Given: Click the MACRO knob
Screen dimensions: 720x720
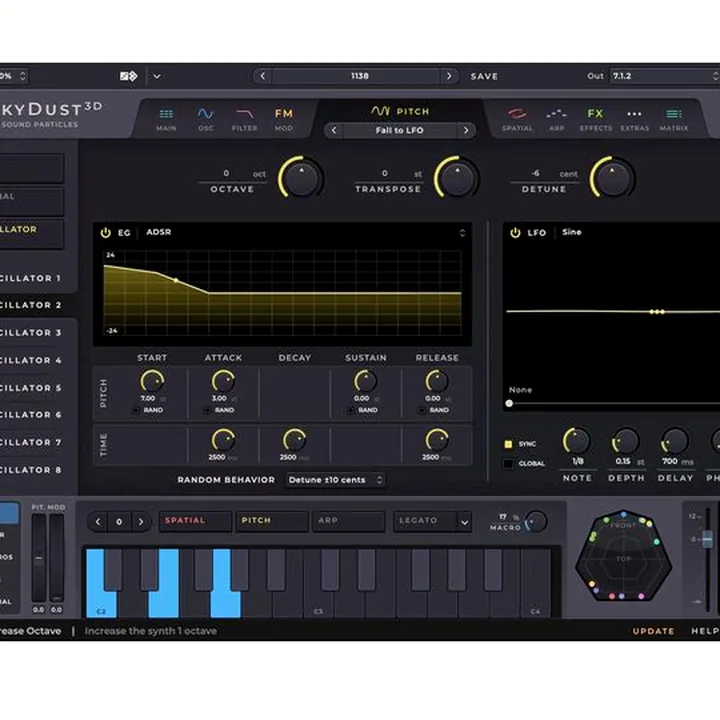Looking at the screenshot, I should [x=536, y=522].
